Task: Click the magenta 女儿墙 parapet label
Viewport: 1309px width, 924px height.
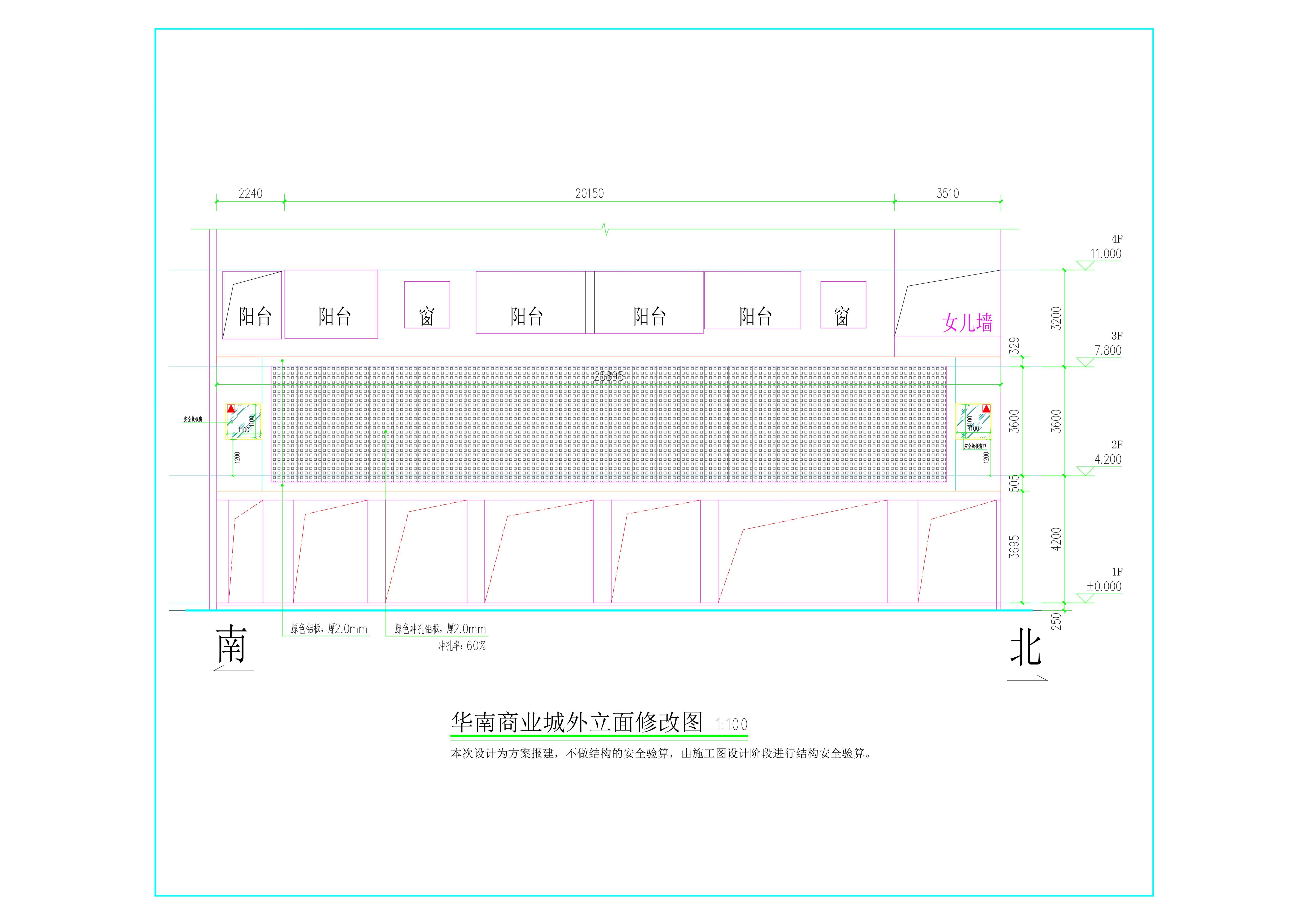Action: click(967, 323)
